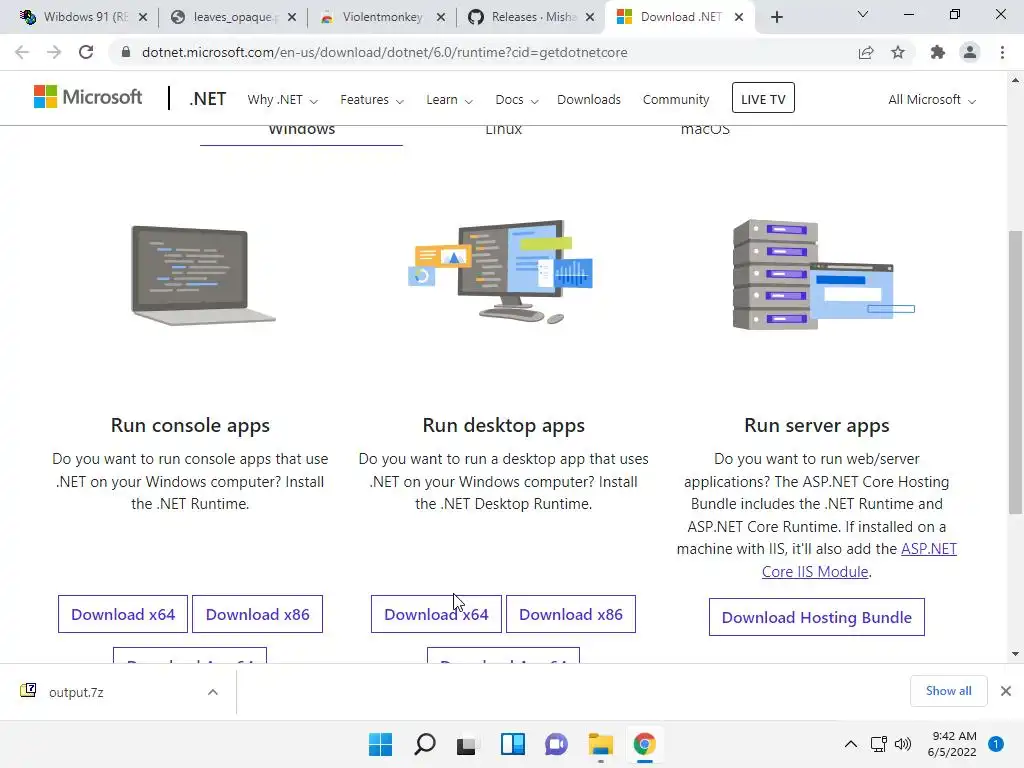The width and height of the screenshot is (1024, 768).
Task: Open the tab search chevron
Action: pyautogui.click(x=863, y=14)
